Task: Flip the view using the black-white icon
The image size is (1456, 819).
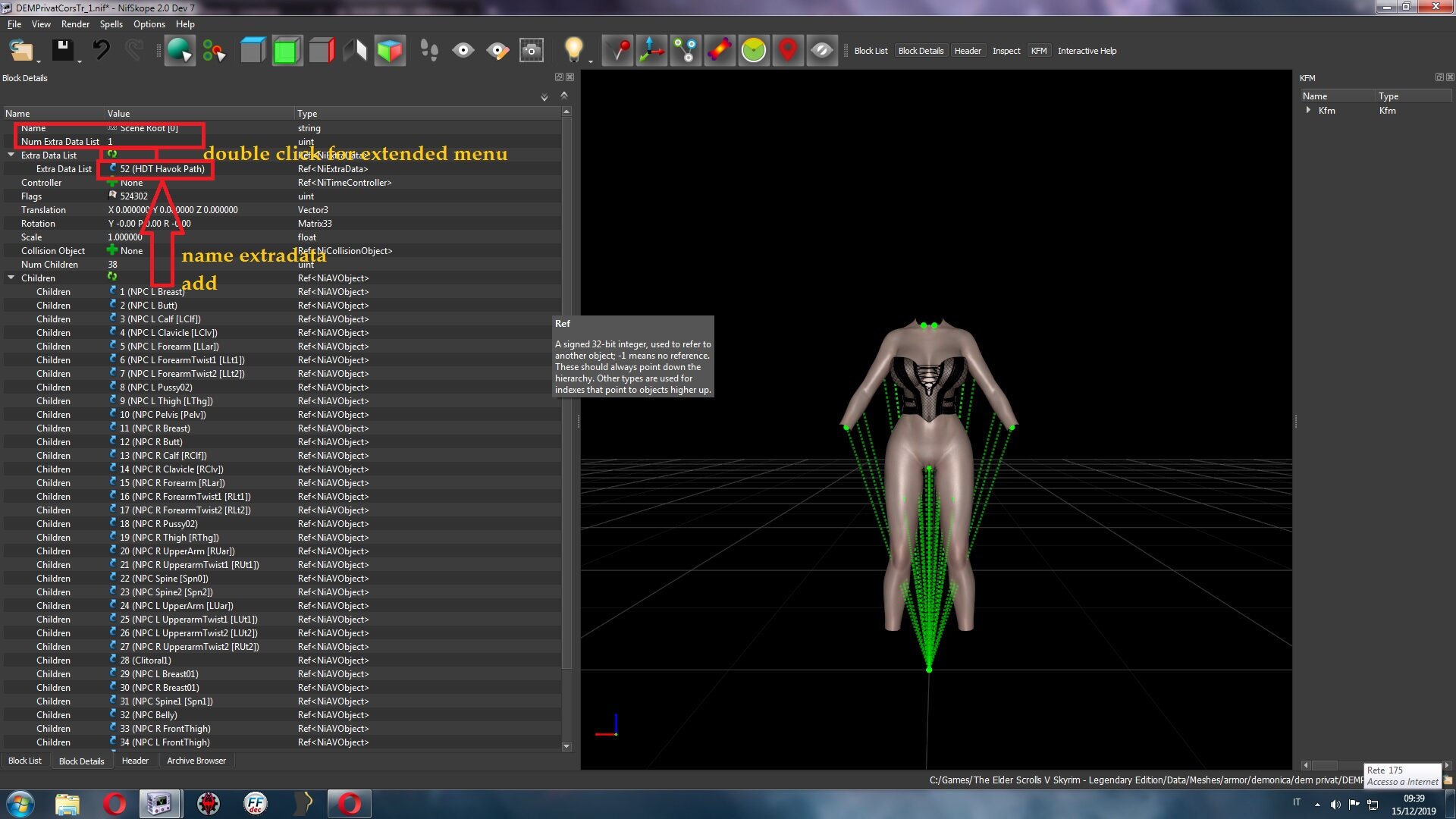Action: pyautogui.click(x=355, y=51)
